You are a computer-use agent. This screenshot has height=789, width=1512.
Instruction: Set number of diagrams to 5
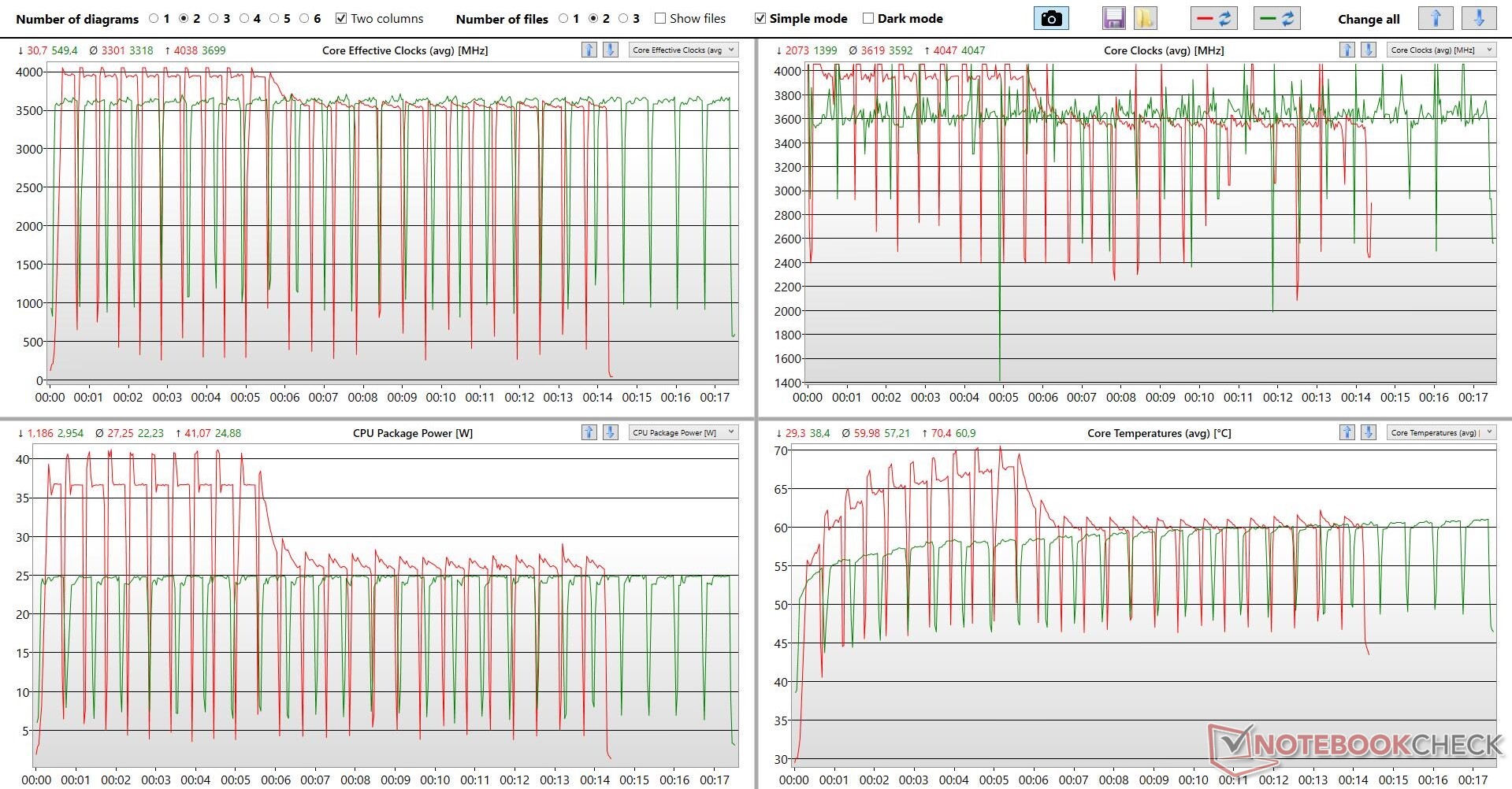(274, 18)
